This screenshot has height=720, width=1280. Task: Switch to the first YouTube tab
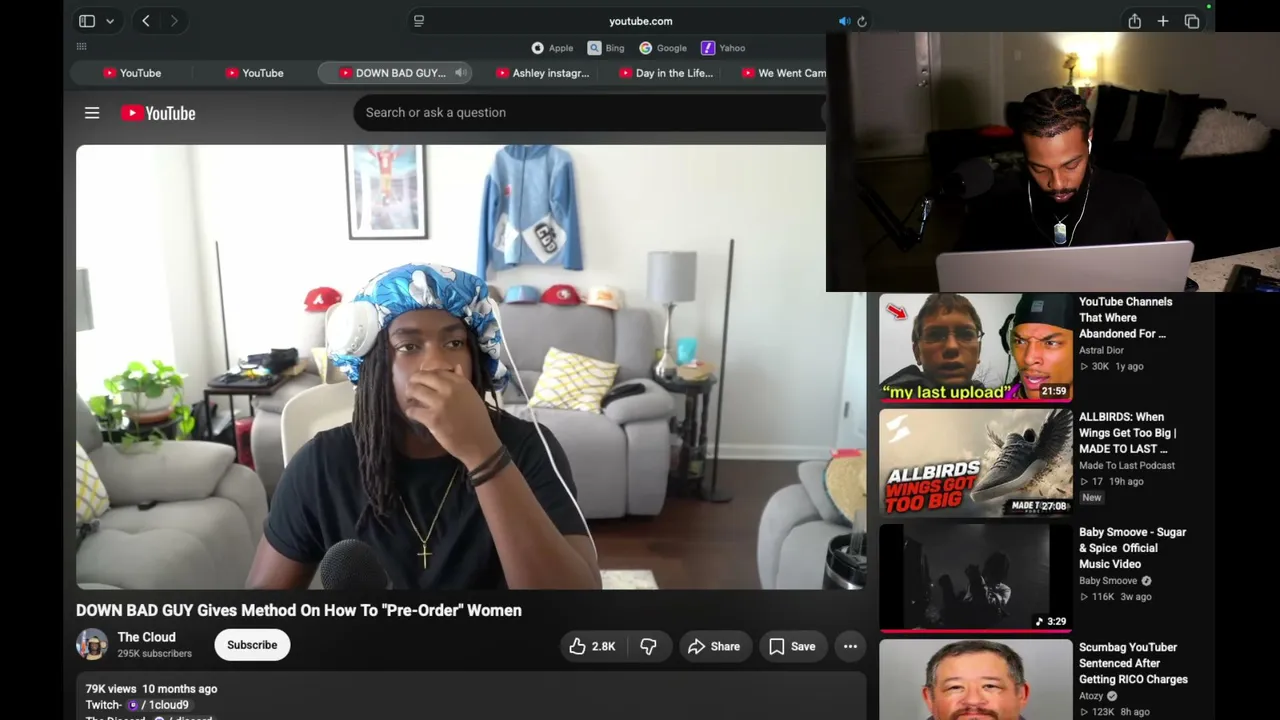coord(132,73)
